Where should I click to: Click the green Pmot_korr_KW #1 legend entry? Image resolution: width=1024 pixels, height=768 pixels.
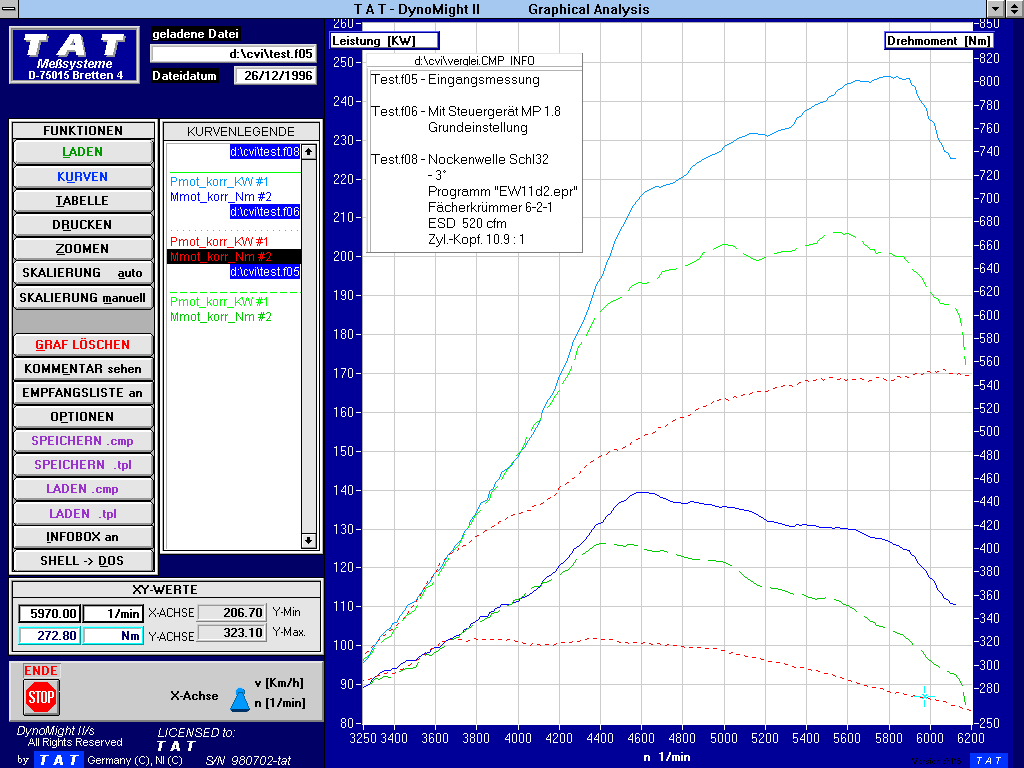(x=219, y=302)
